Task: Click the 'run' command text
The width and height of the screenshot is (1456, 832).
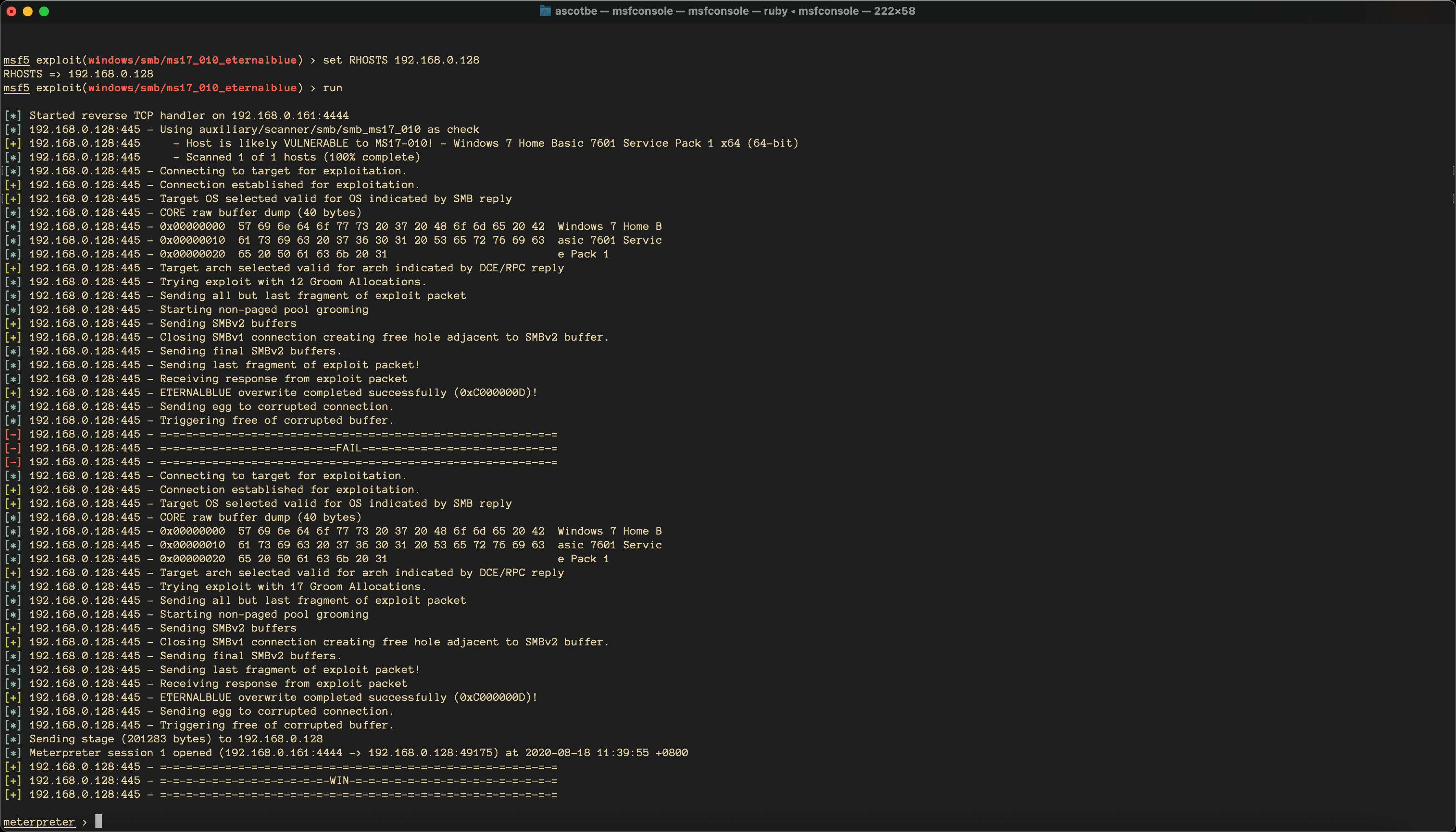Action: (x=332, y=88)
